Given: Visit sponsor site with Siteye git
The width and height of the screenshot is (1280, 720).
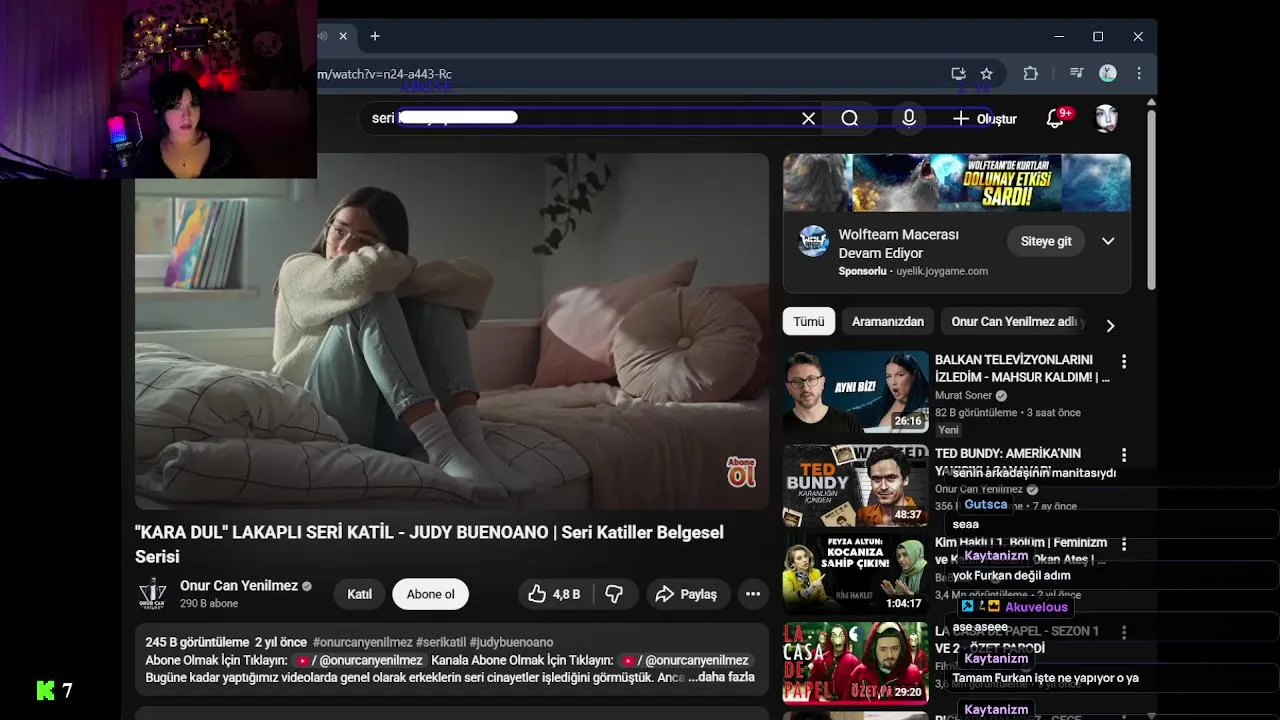Looking at the screenshot, I should click(1046, 241).
